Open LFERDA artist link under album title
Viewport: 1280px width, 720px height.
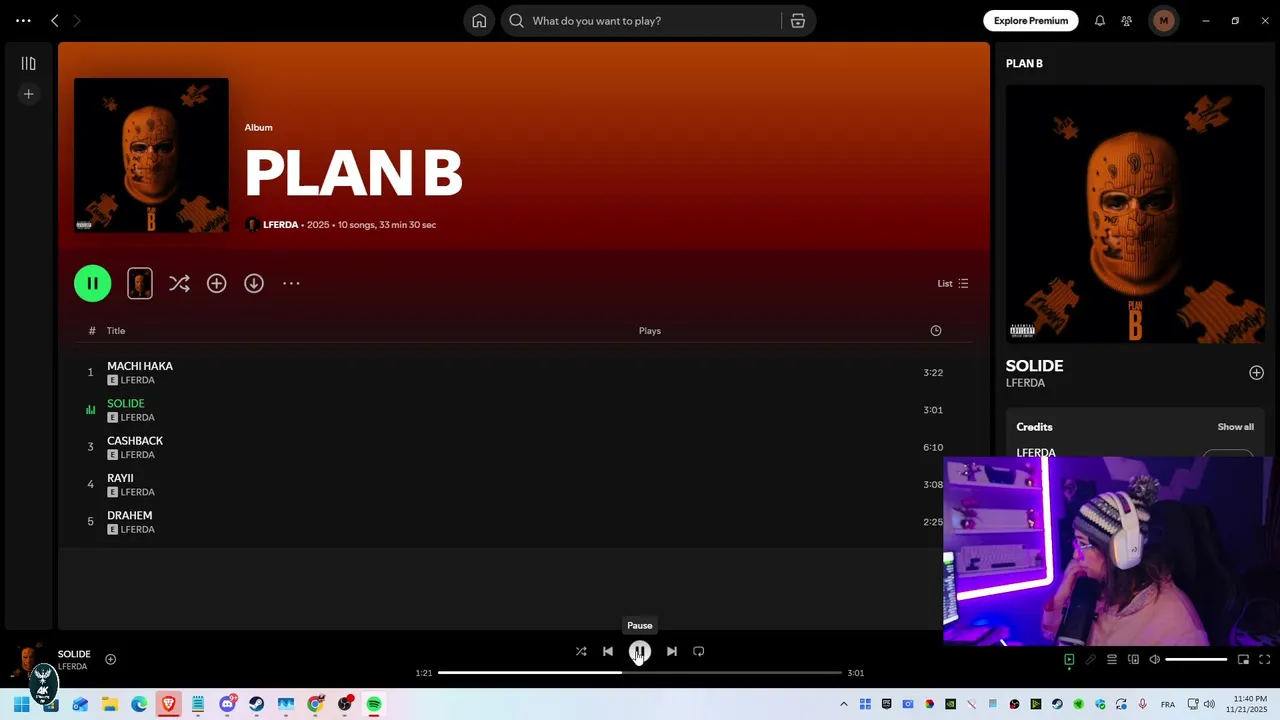(x=280, y=225)
